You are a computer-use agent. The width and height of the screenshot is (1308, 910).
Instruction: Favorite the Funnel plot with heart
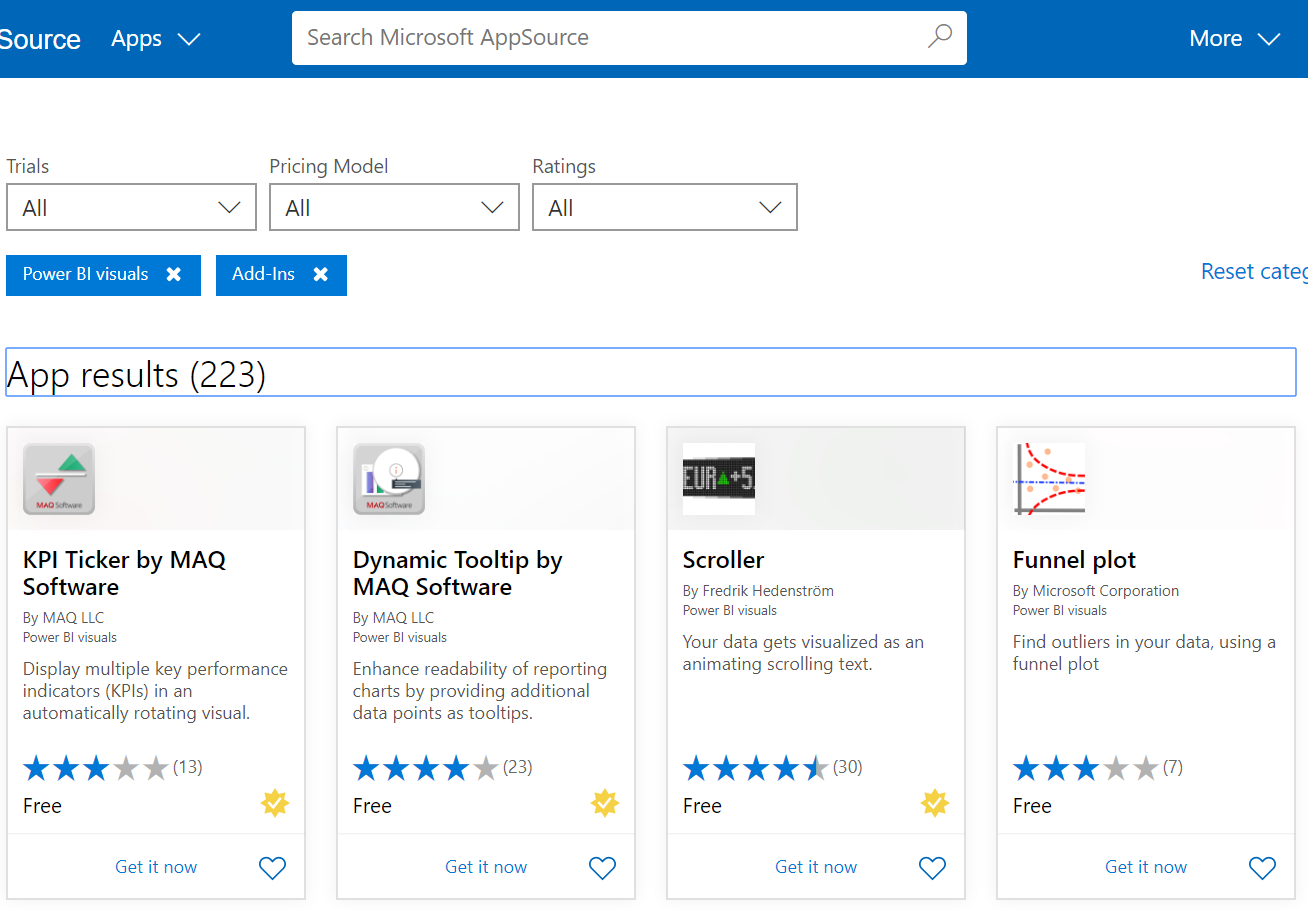1262,868
